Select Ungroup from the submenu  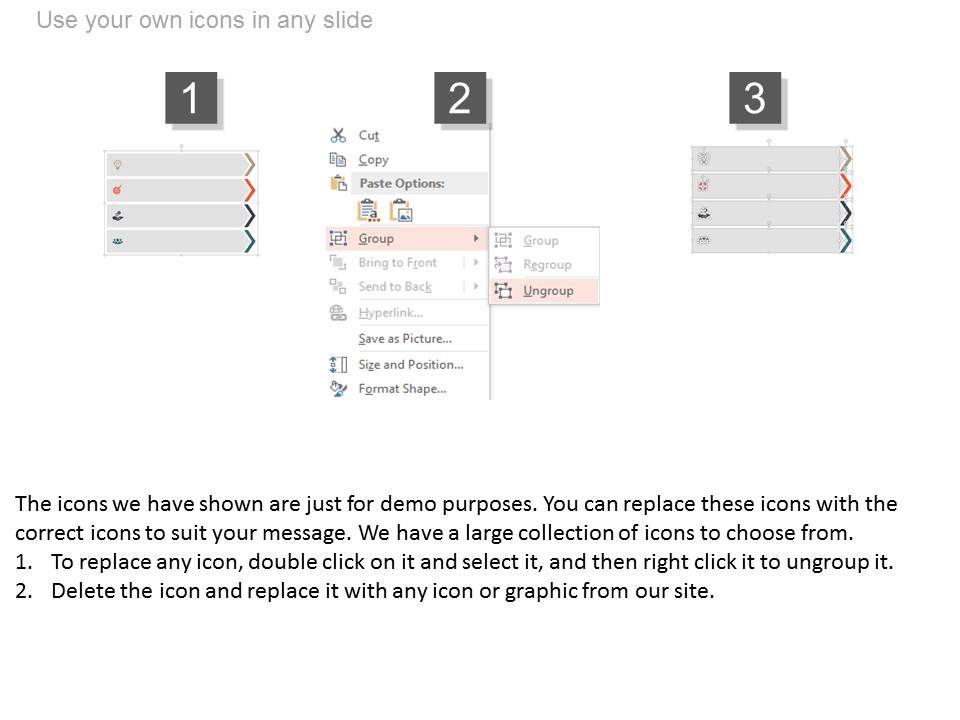tap(548, 291)
